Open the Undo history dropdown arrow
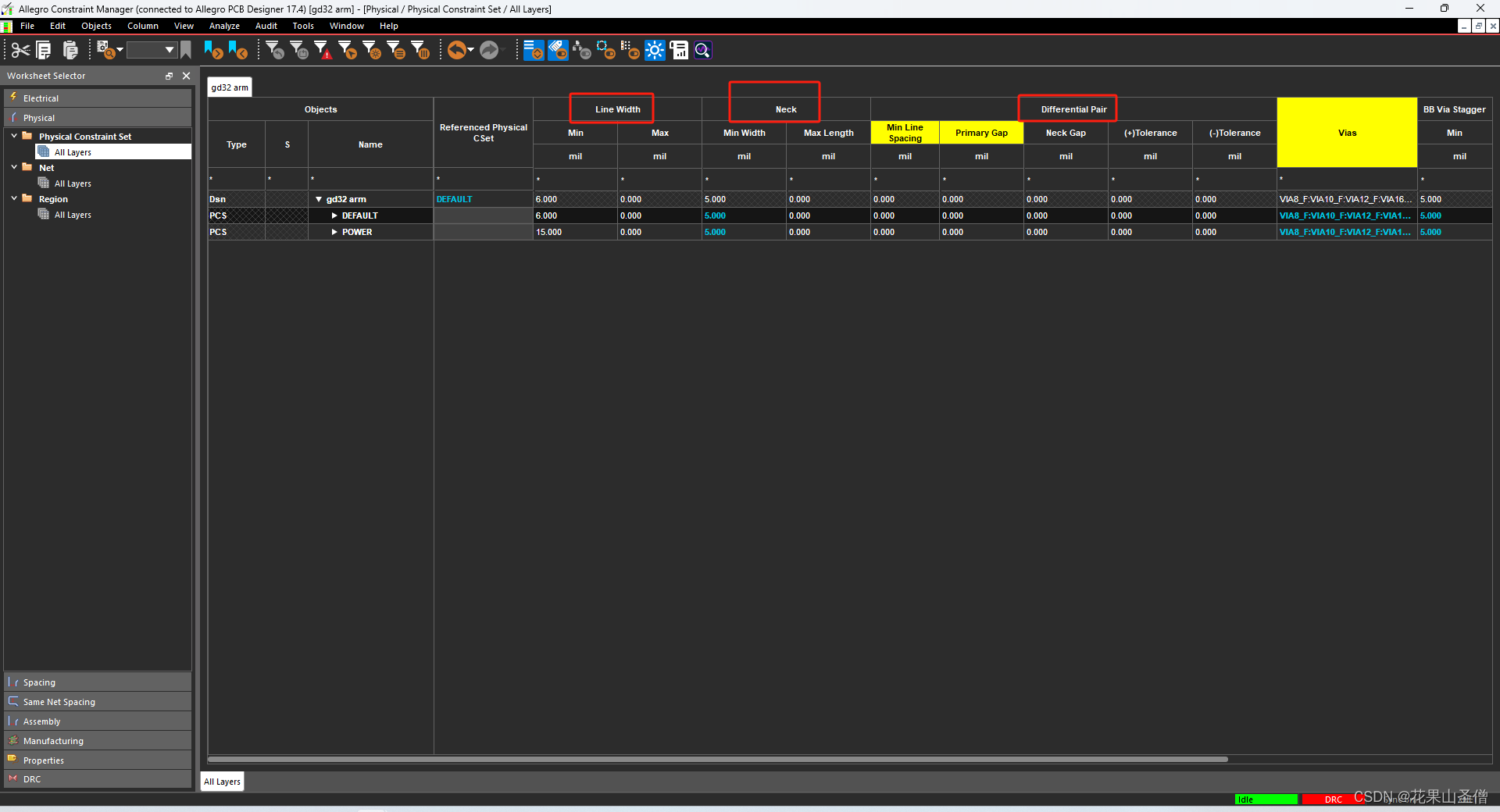This screenshot has height=812, width=1500. tap(470, 51)
